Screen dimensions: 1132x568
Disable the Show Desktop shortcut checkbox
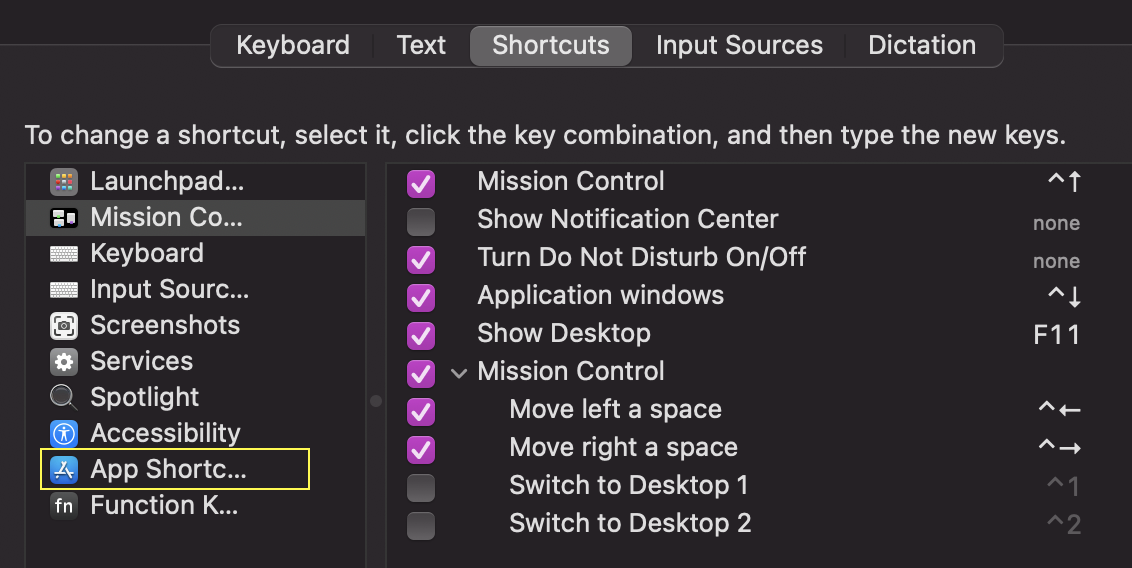coord(421,335)
